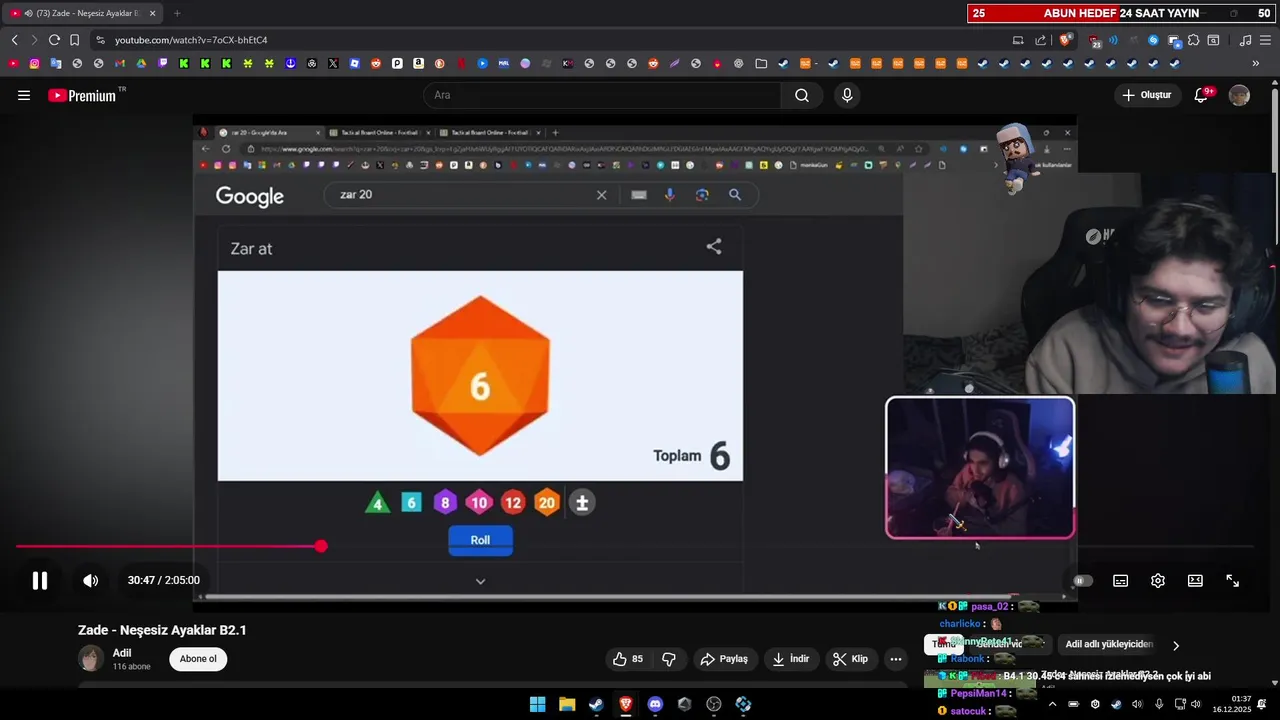Viewport: 1280px width, 720px height.
Task: Switch to theater mode
Action: pyautogui.click(x=1195, y=580)
